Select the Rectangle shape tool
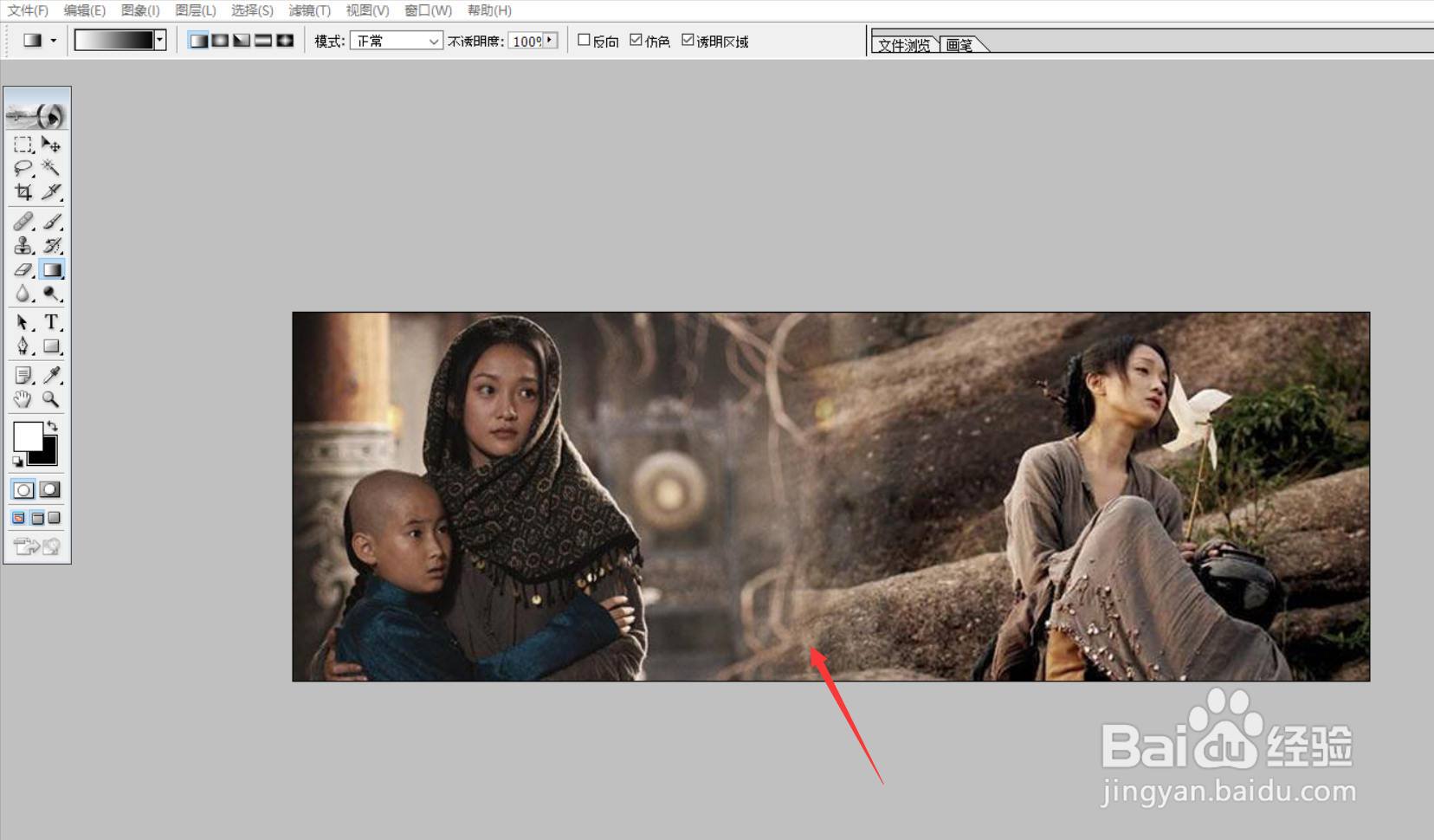The width and height of the screenshot is (1434, 840). coord(52,346)
